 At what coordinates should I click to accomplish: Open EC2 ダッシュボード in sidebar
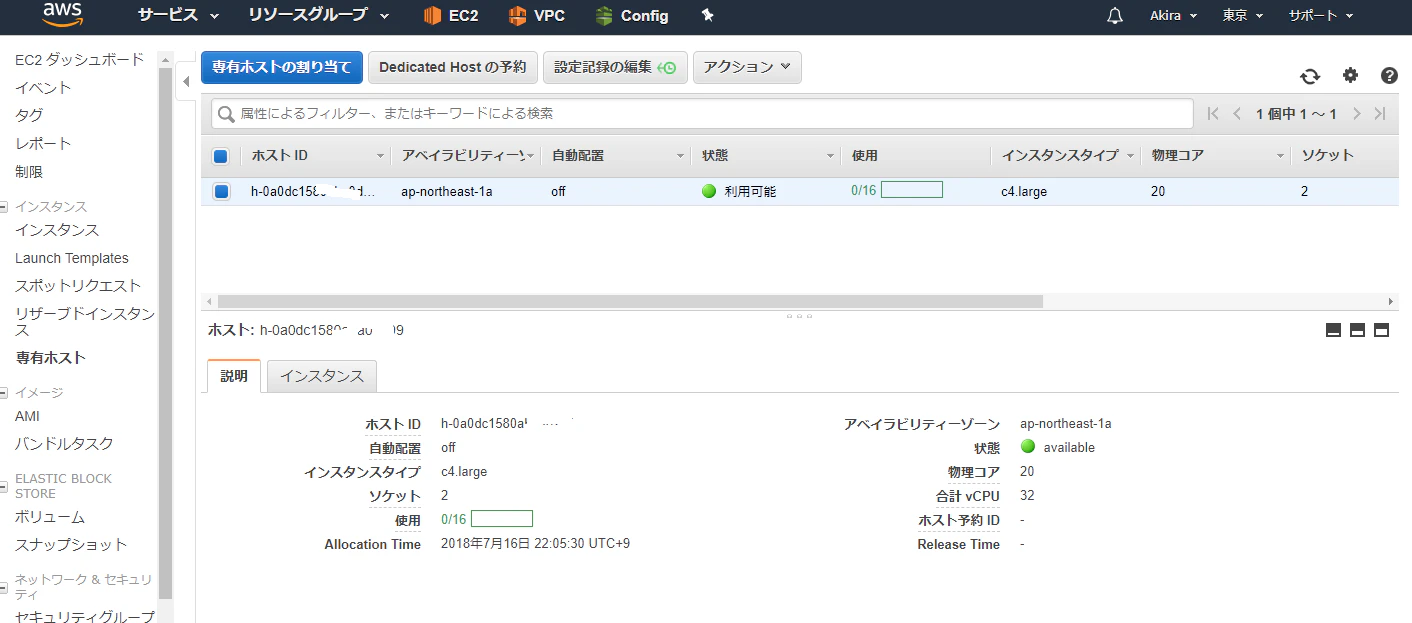point(79,60)
